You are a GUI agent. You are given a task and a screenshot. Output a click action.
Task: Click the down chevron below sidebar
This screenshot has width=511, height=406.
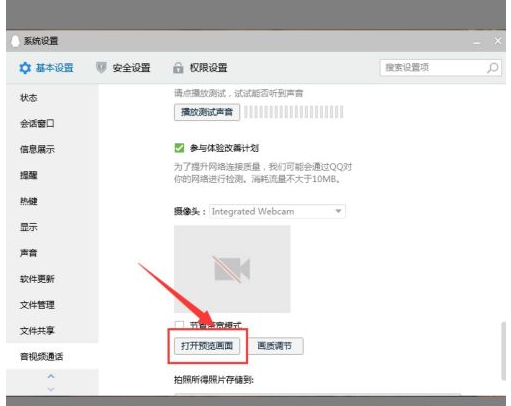(x=51, y=389)
